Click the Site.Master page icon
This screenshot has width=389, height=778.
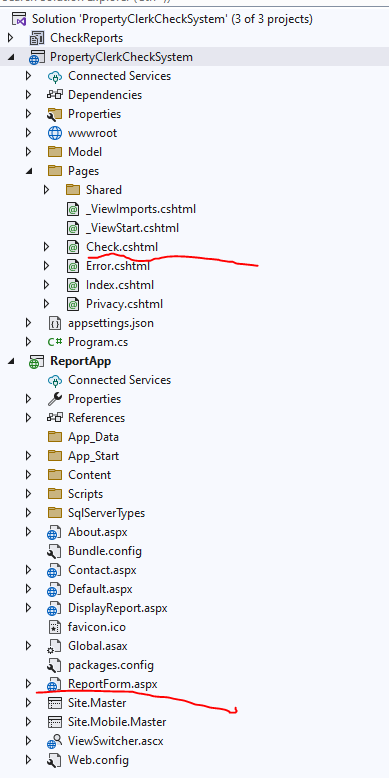(x=54, y=704)
